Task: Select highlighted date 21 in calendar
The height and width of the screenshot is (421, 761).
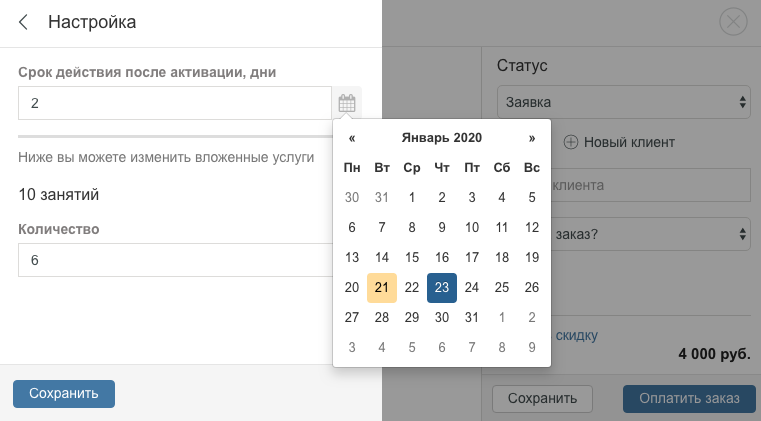Action: point(382,287)
